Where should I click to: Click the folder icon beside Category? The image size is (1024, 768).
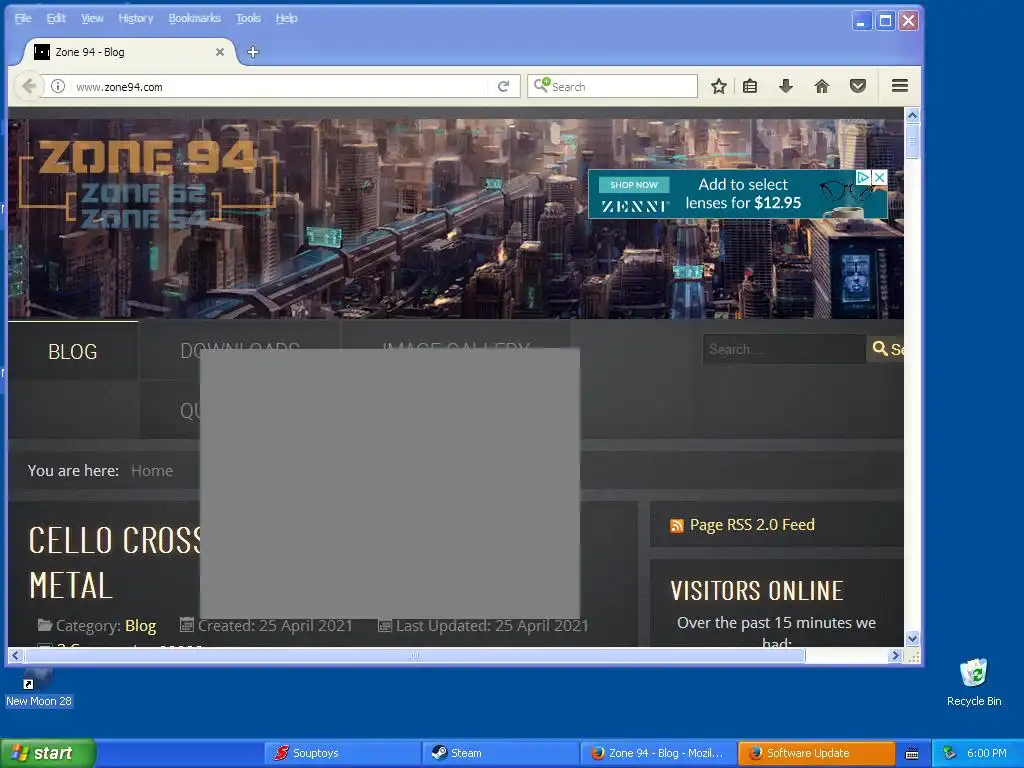(45, 625)
